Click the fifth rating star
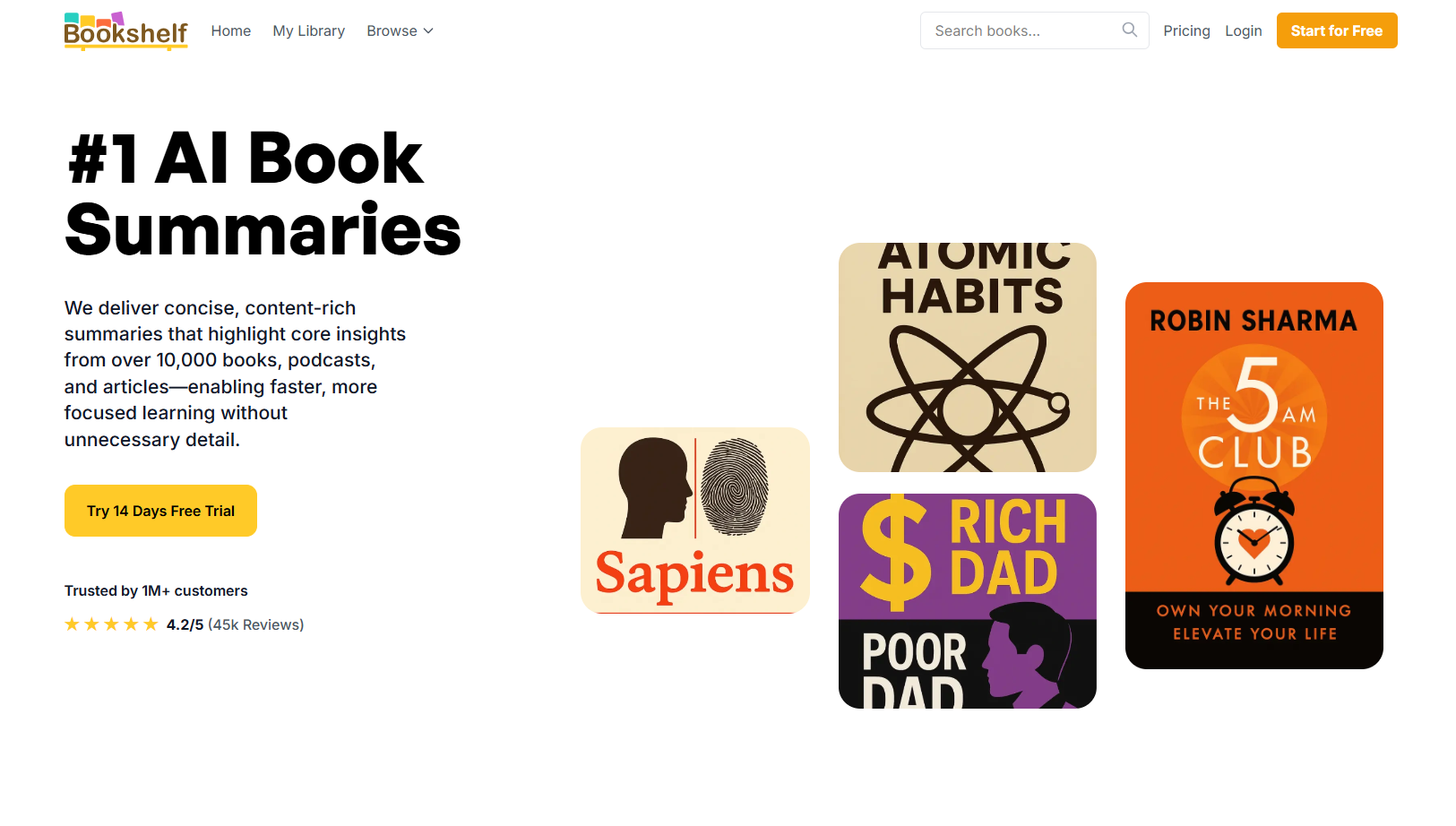This screenshot has height=826, width=1456. (151, 624)
